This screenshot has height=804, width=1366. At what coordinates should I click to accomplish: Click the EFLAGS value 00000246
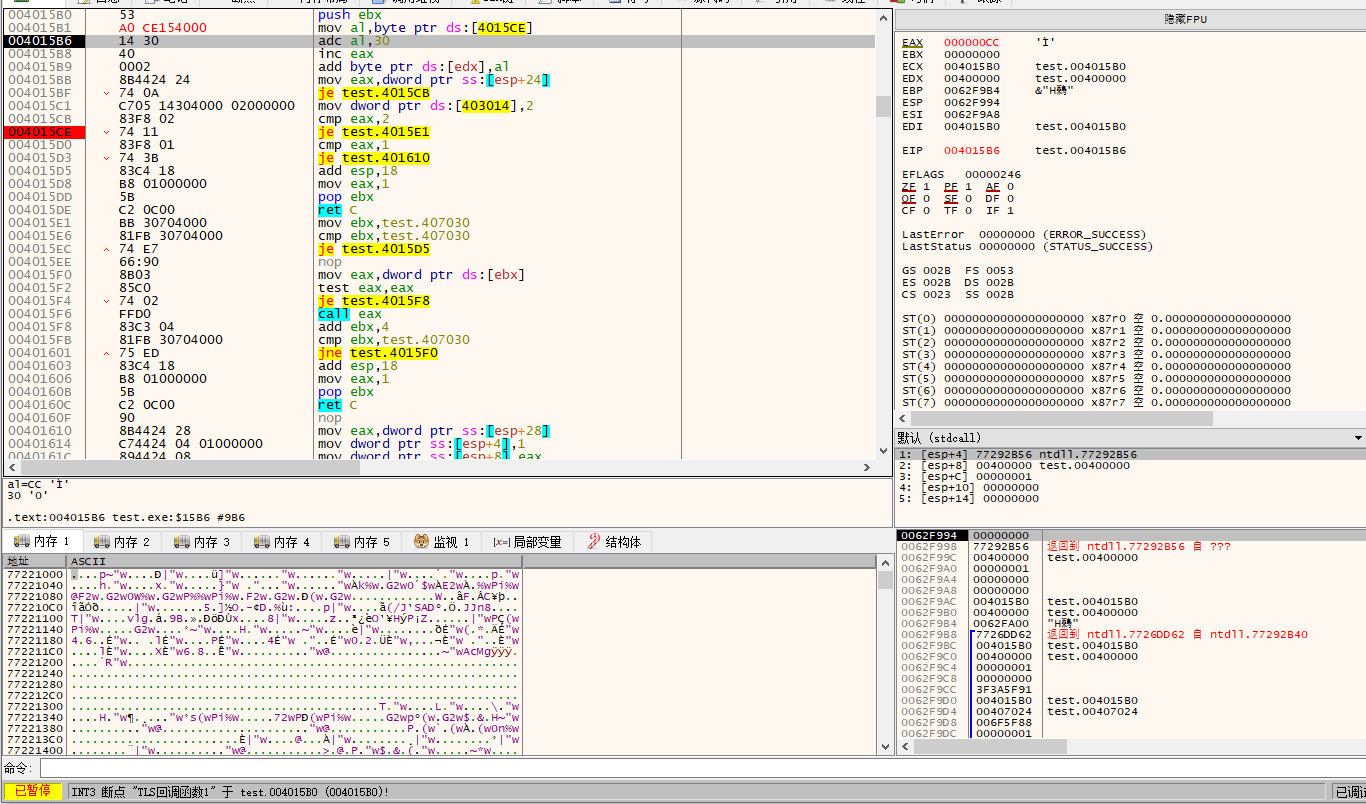pos(993,175)
